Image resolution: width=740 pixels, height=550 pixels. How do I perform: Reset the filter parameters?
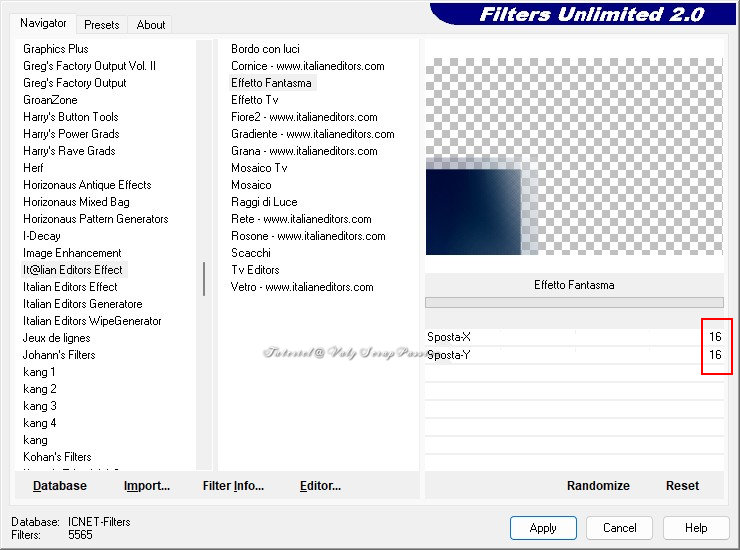[682, 486]
